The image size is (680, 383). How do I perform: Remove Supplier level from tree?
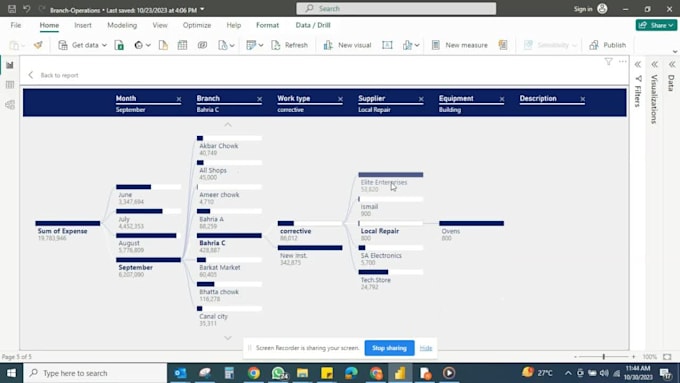421,99
